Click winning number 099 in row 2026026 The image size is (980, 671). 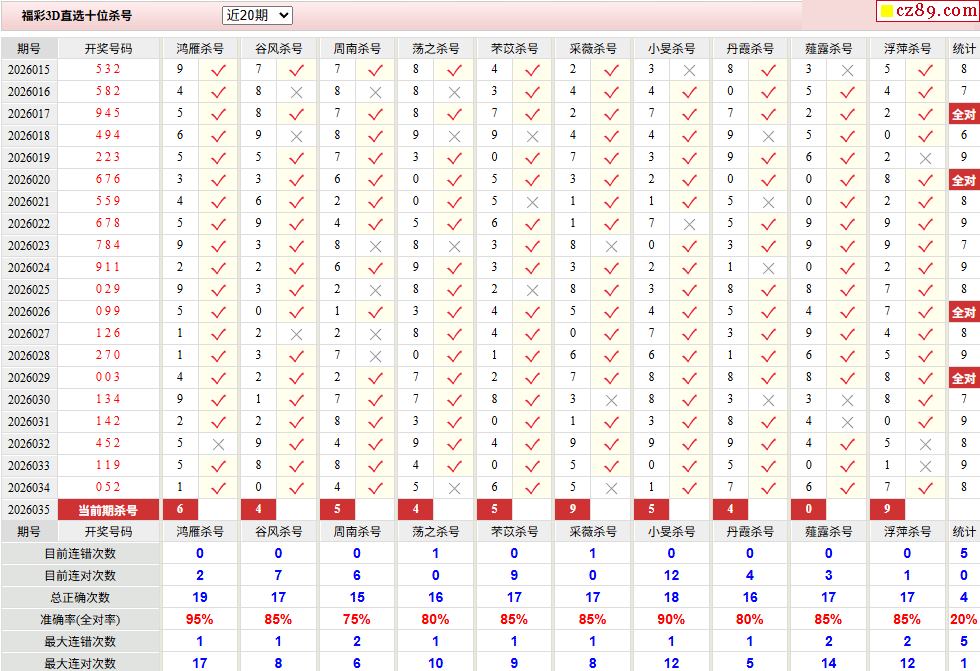108,311
